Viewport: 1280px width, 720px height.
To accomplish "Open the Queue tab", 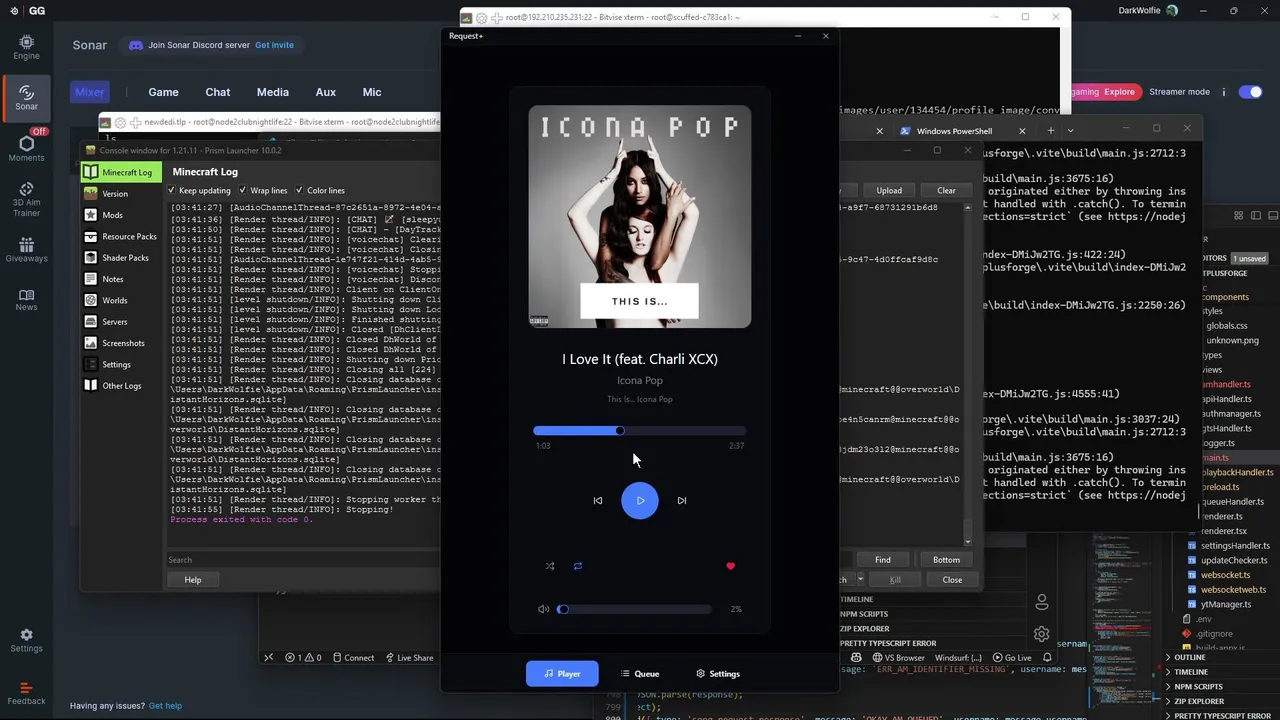I will coord(640,674).
